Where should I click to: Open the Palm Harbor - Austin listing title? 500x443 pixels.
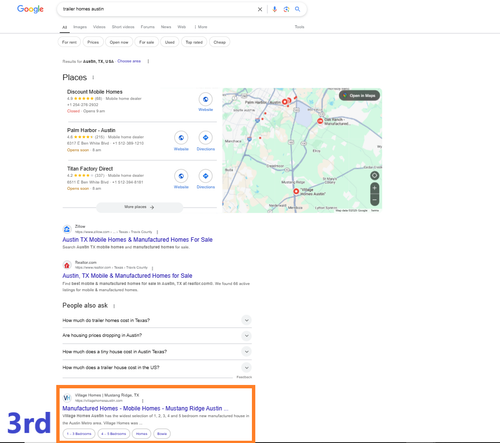pos(91,130)
